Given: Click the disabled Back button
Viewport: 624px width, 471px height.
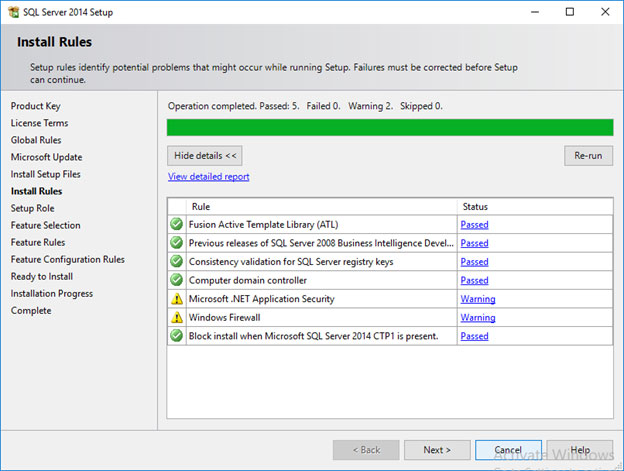Looking at the screenshot, I should tap(366, 450).
